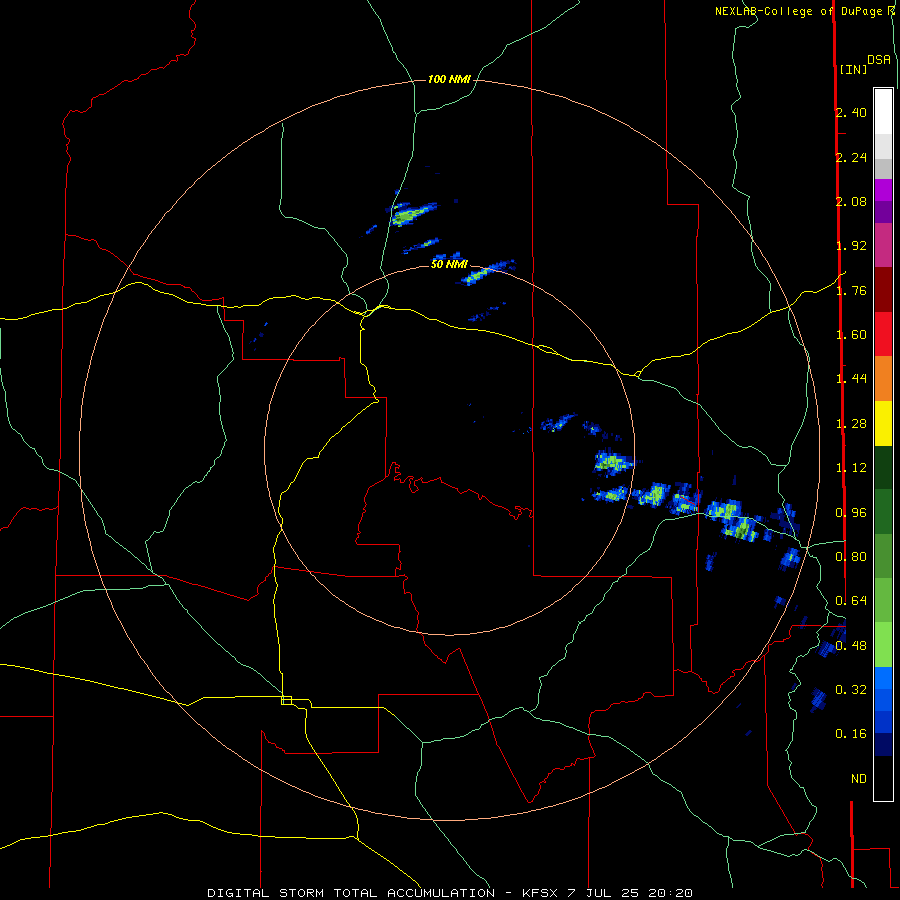
Task: Click the 0.16 legend value
Action: pos(851,734)
